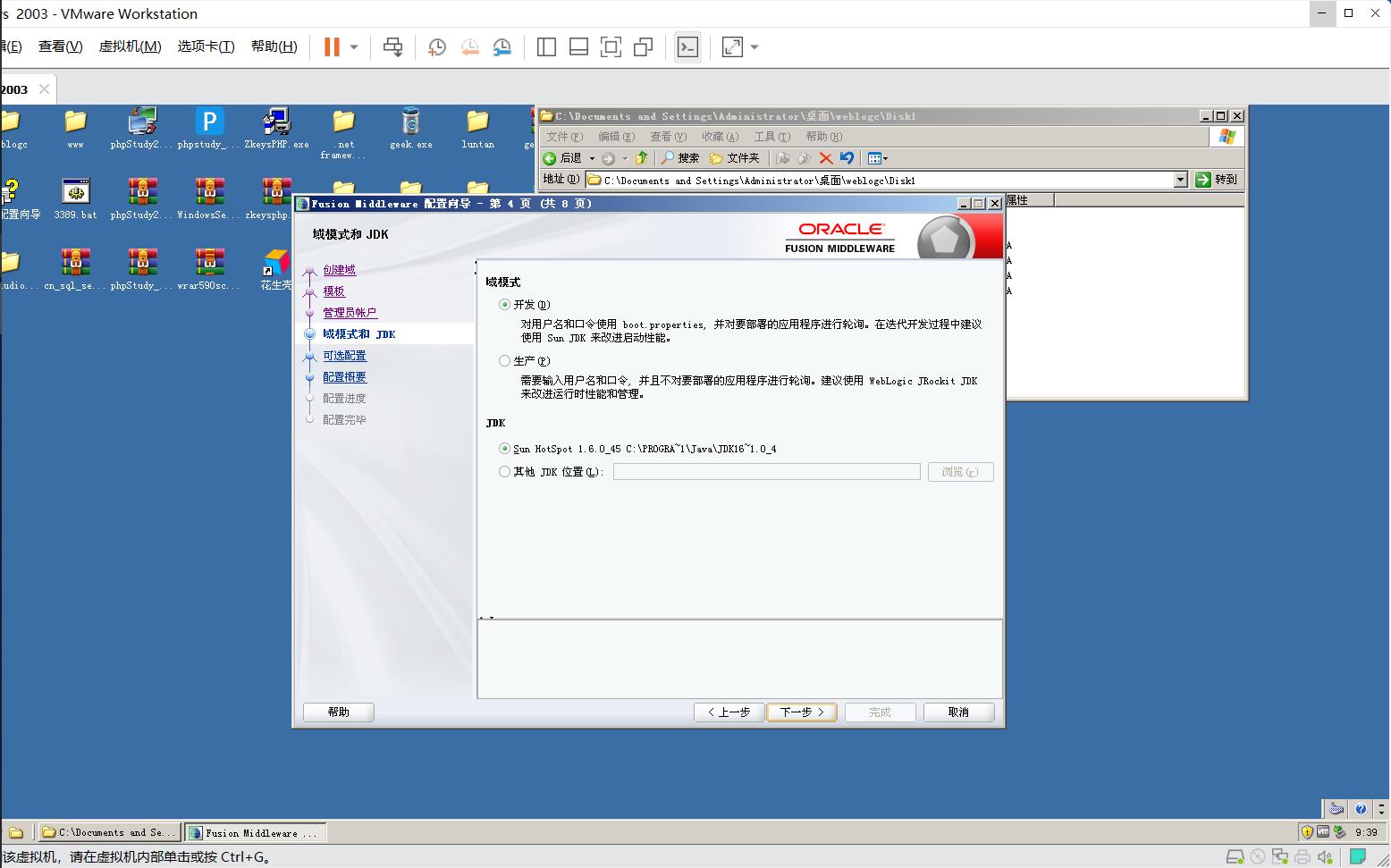Go back with the 上一步 button
This screenshot has height=868, width=1391.
coord(729,712)
